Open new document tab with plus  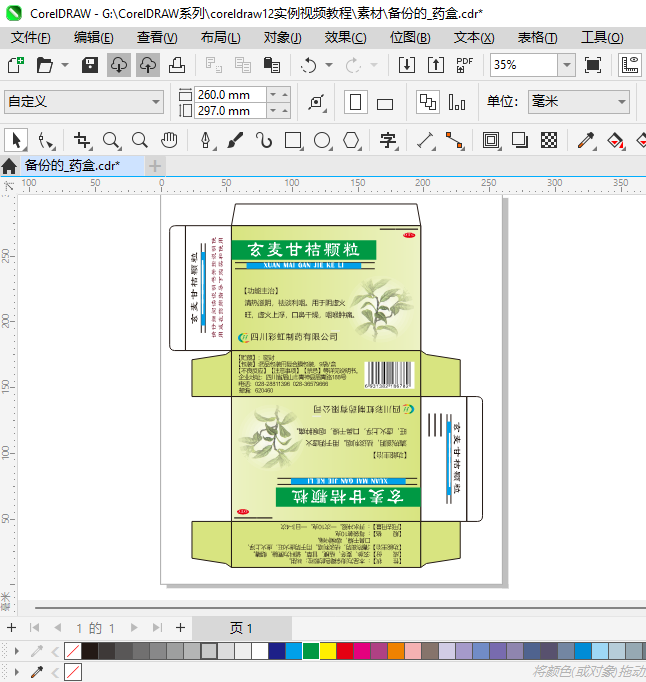coord(155,166)
